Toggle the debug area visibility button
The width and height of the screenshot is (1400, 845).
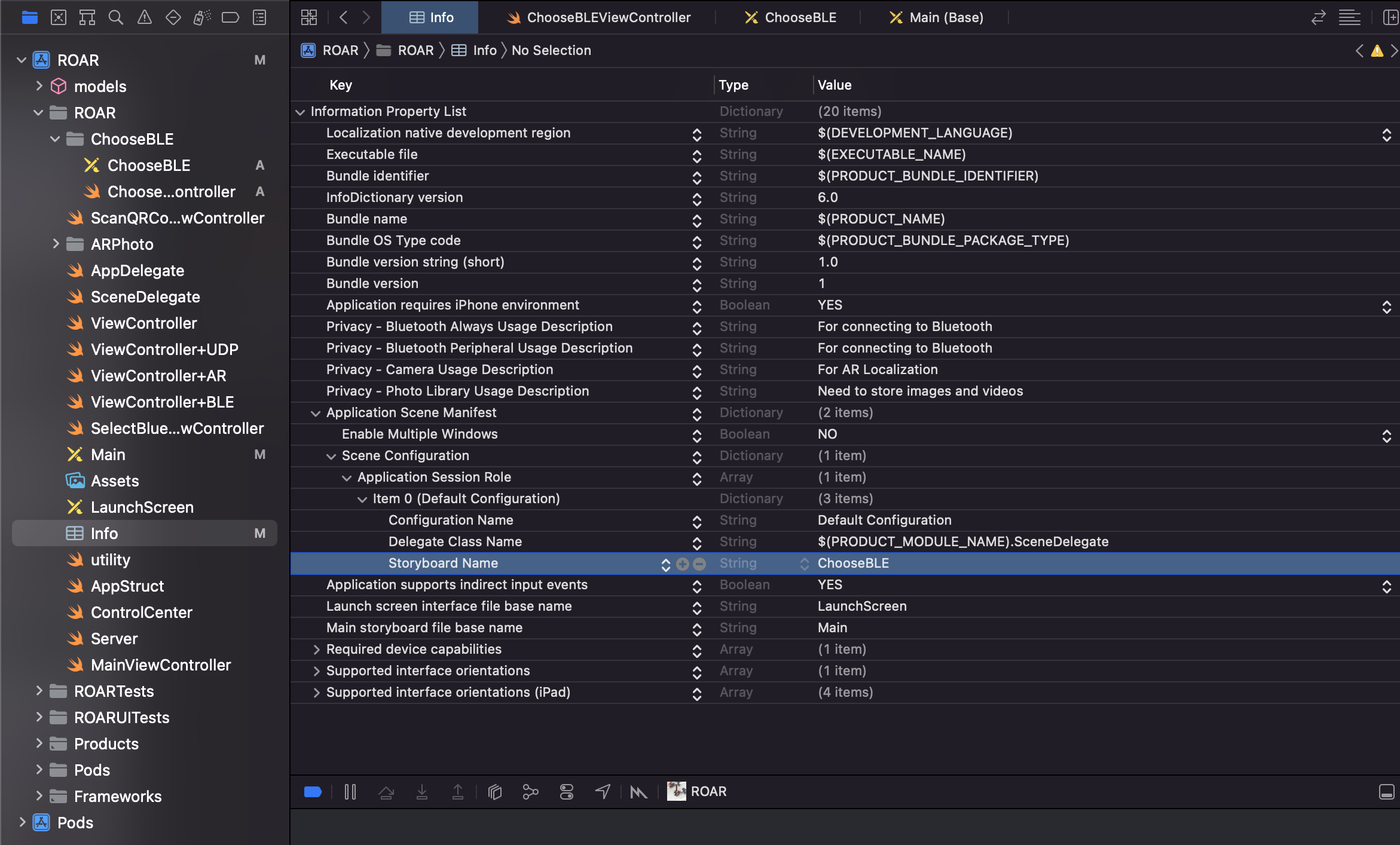(1386, 792)
